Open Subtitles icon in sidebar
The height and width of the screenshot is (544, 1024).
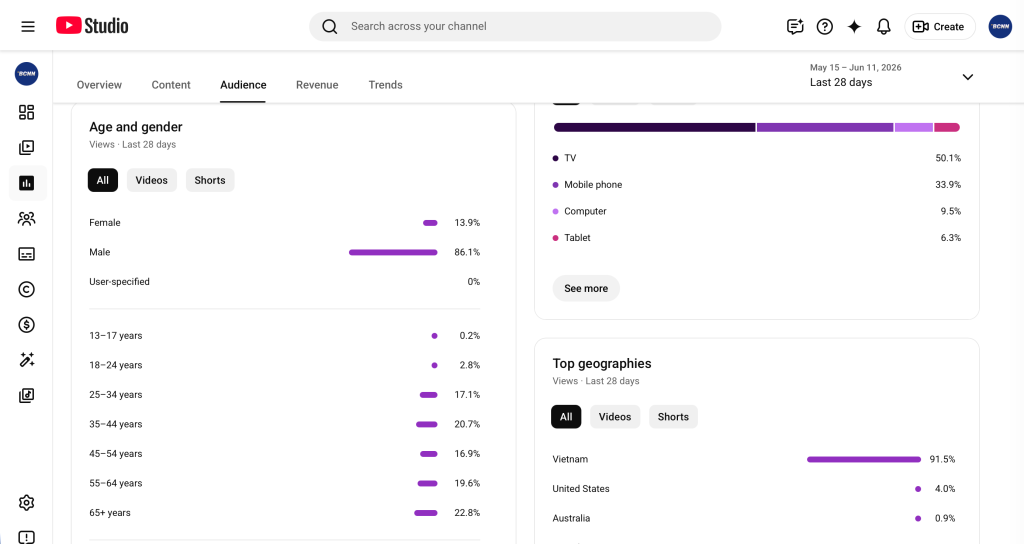point(27,254)
